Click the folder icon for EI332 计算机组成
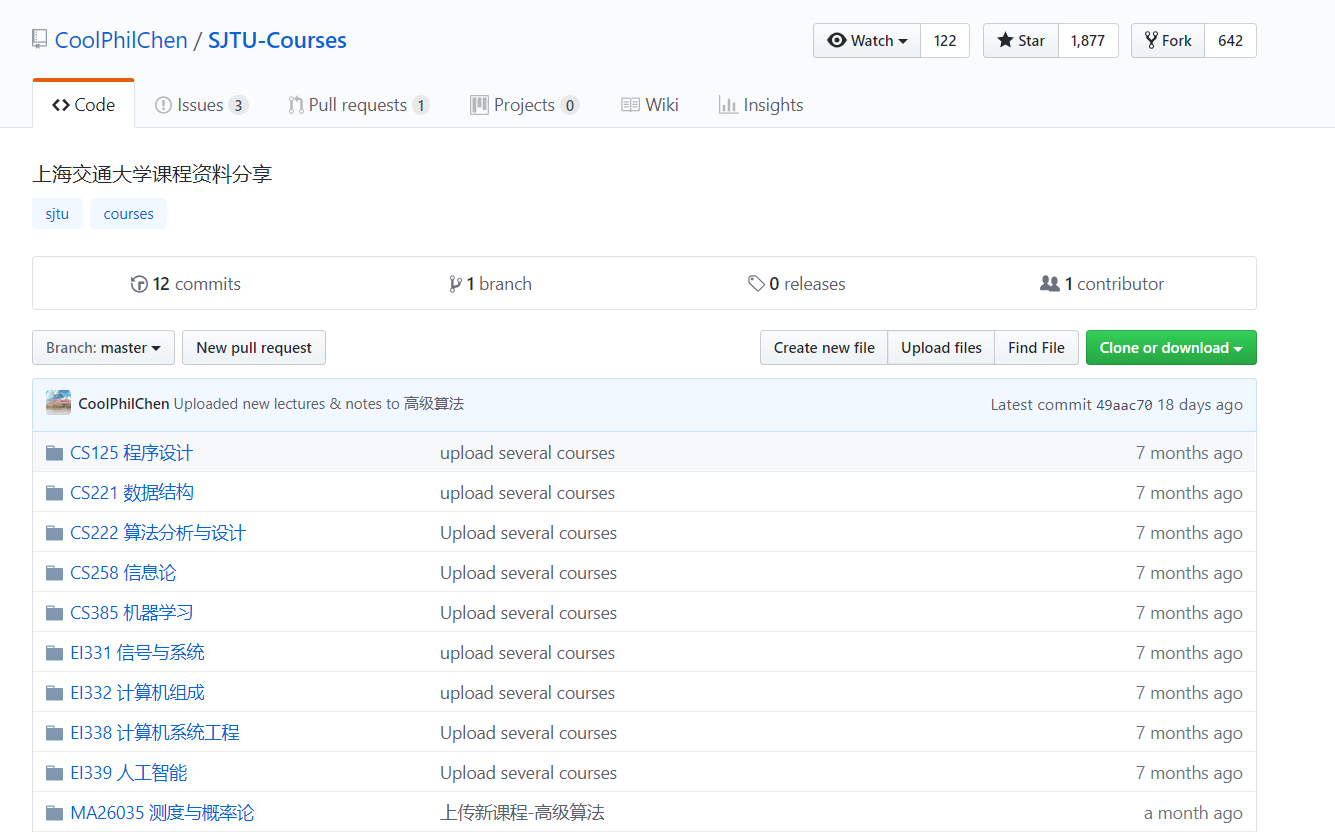1335x832 pixels. pyautogui.click(x=54, y=693)
